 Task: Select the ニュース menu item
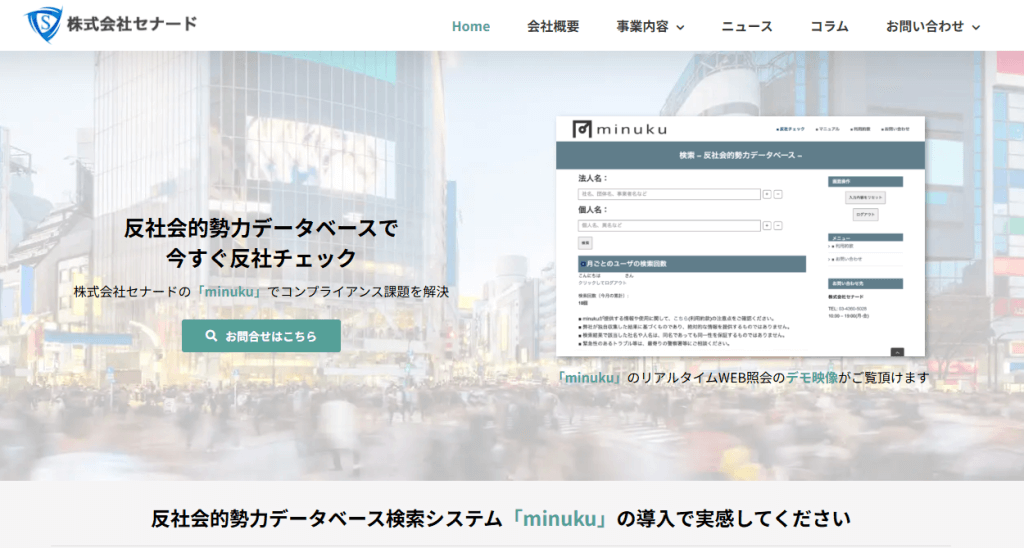coord(747,26)
